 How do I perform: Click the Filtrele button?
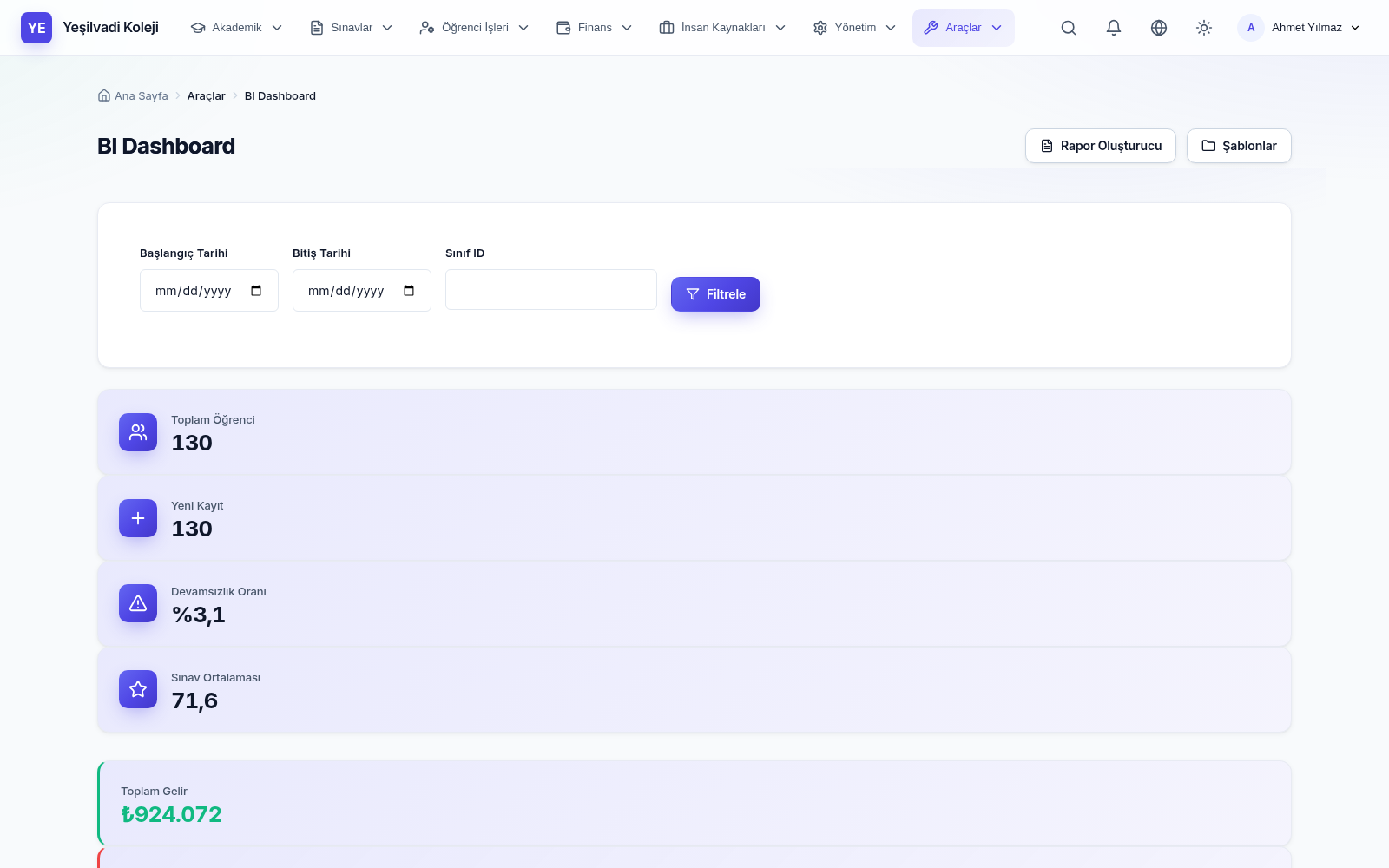pos(715,294)
